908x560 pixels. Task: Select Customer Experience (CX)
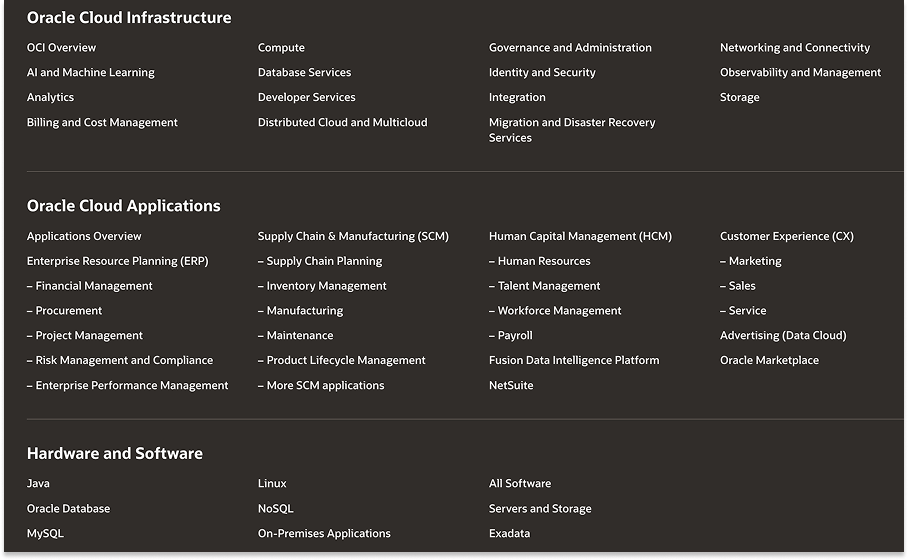pos(786,236)
